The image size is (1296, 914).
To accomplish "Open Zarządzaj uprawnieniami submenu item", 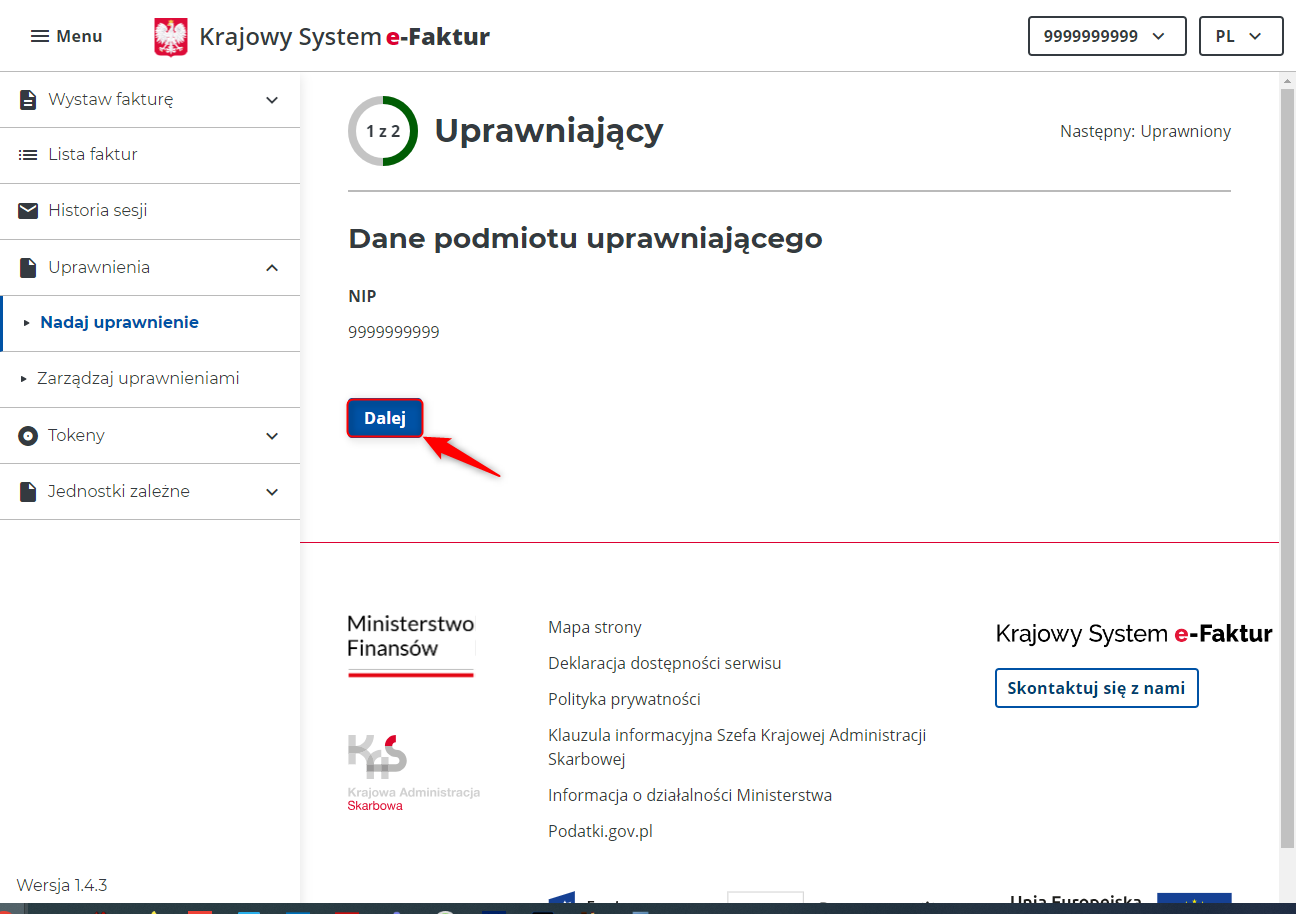I will click(150, 379).
